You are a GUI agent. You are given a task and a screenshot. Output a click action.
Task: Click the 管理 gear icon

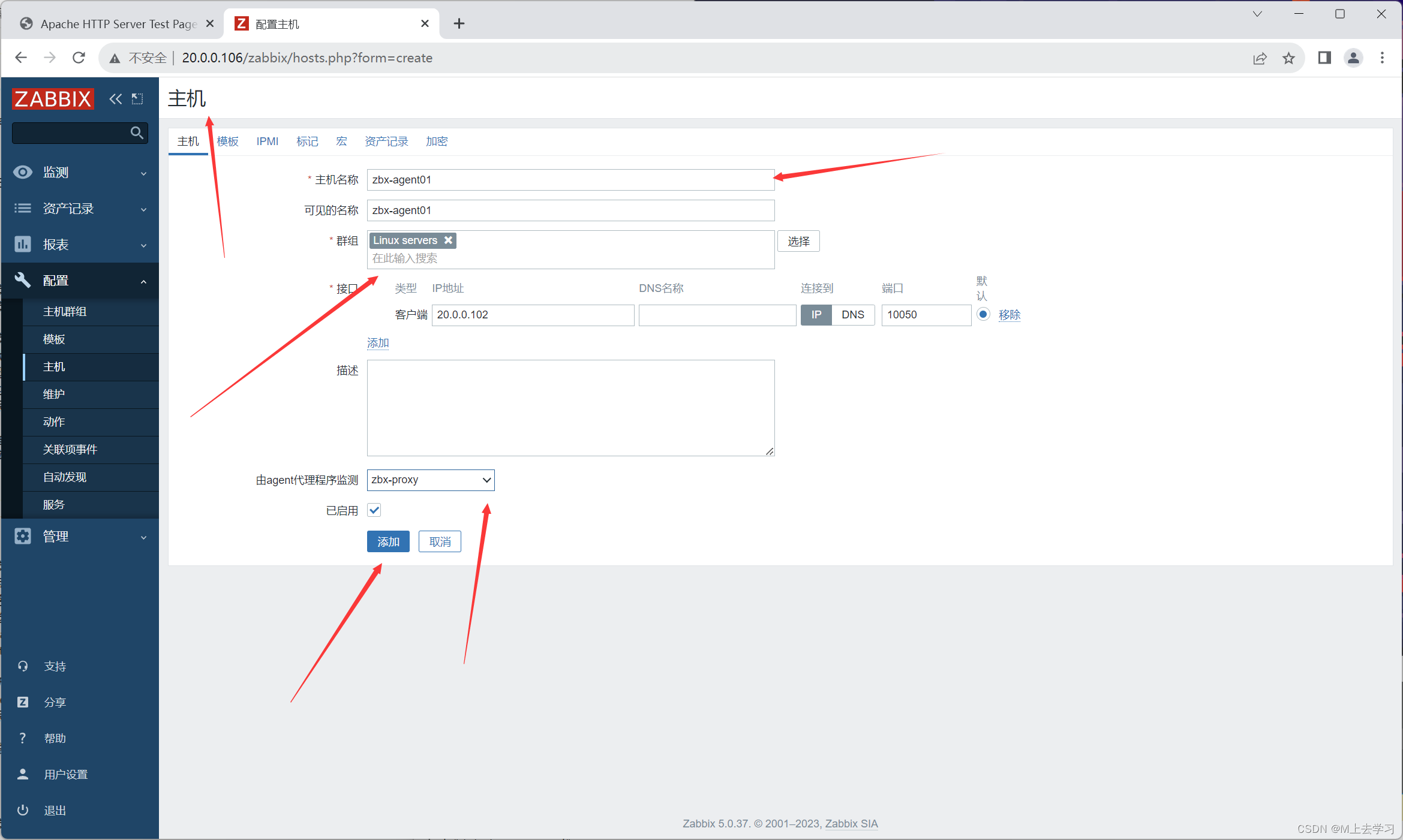point(23,536)
